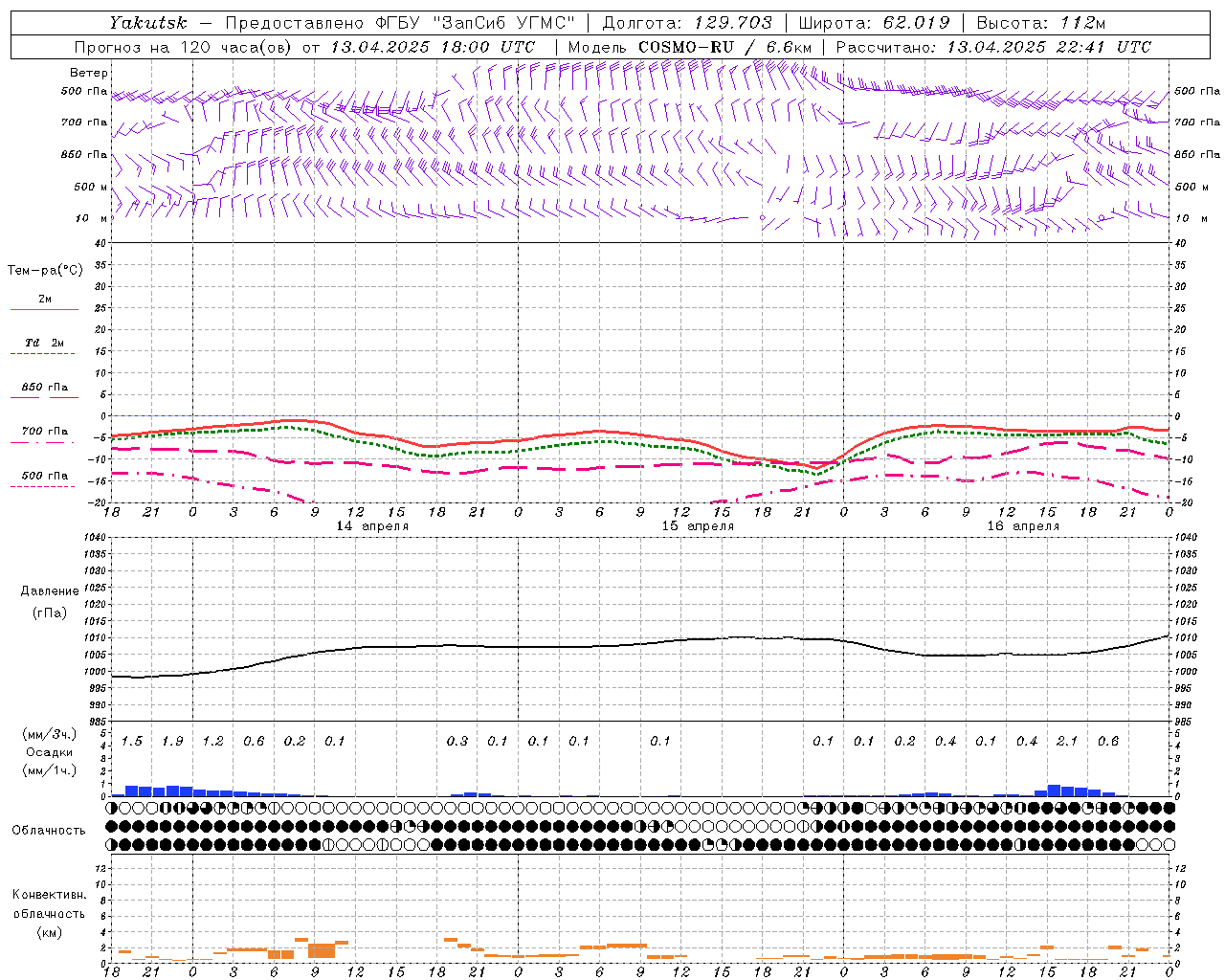
Task: Click the 2.1 precipitation value
Action: click(x=1067, y=741)
